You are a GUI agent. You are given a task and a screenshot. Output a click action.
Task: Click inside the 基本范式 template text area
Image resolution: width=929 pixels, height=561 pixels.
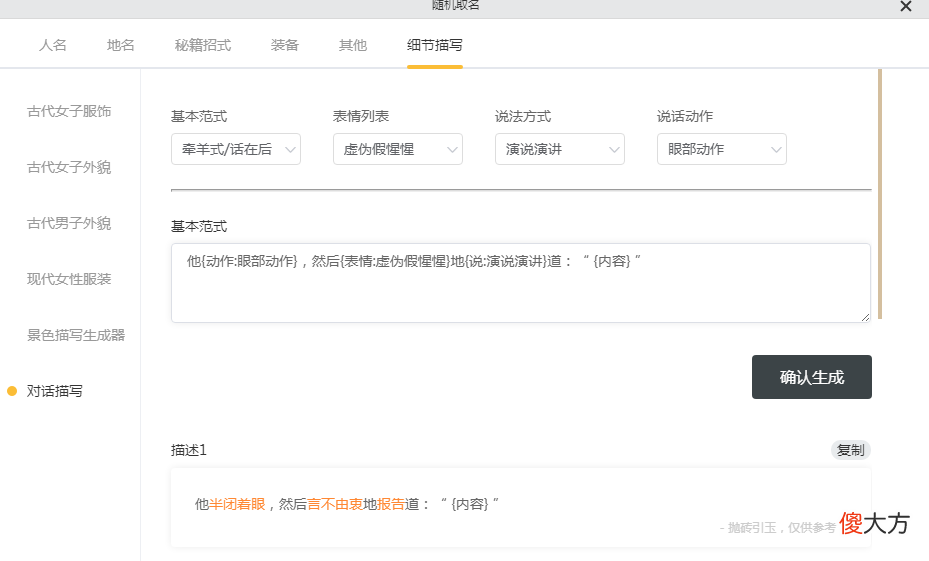click(521, 283)
